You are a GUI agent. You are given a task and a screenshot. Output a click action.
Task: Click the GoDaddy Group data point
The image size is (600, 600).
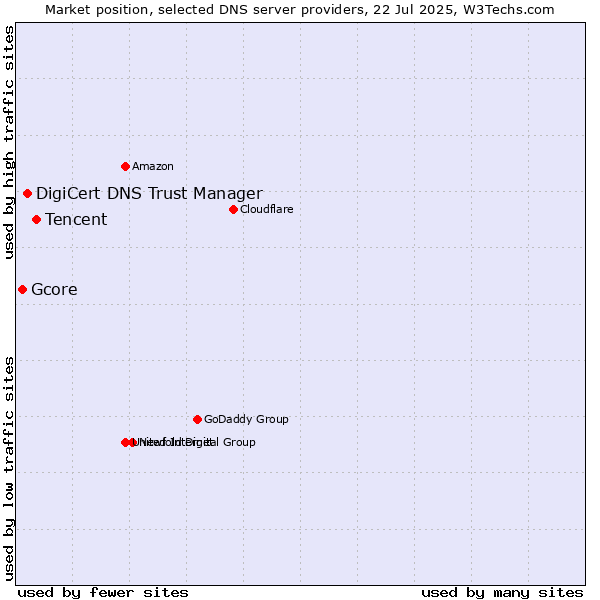pyautogui.click(x=197, y=419)
